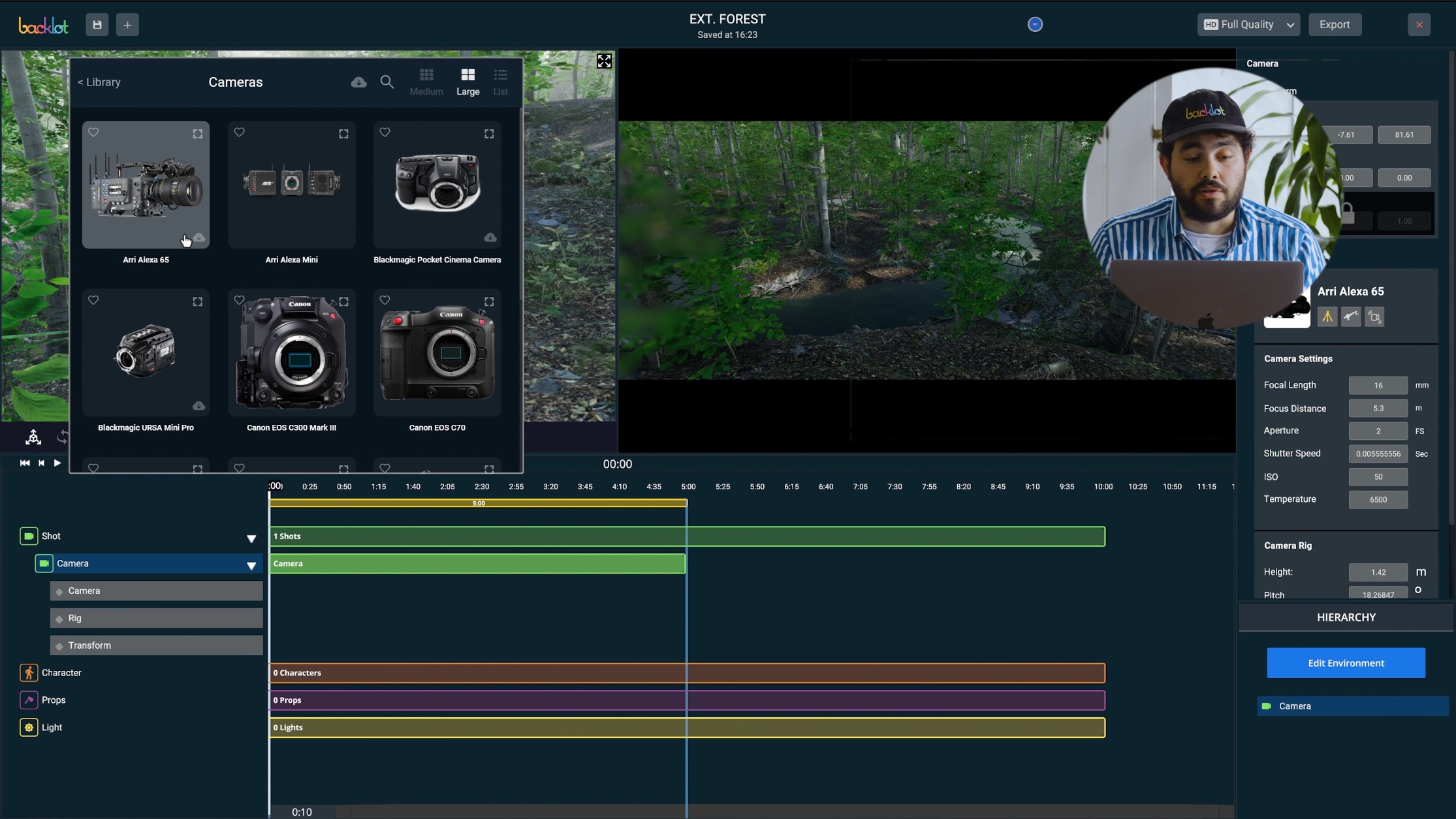Screen dimensions: 1456x819
Task: Click the 5:00 yellow range bar
Action: point(478,503)
